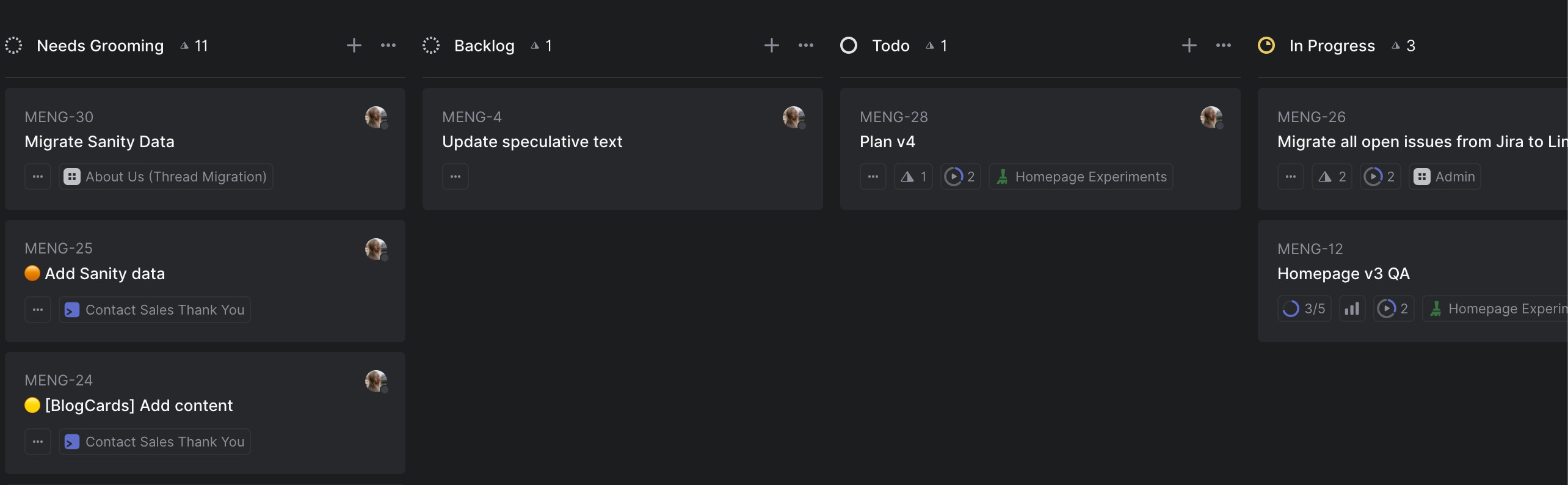The width and height of the screenshot is (1568, 485).
Task: Click estimate badge on MENG-26 card
Action: [x=1332, y=177]
